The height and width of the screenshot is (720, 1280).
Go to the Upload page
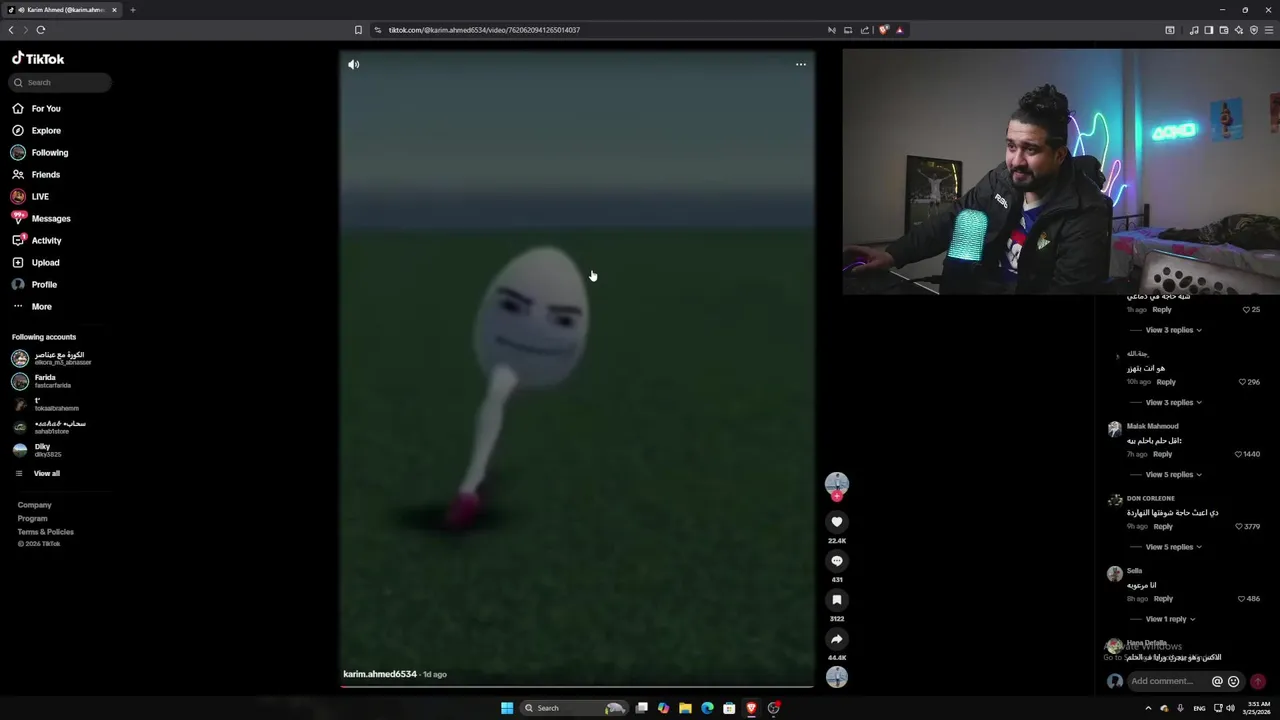[x=36, y=263]
